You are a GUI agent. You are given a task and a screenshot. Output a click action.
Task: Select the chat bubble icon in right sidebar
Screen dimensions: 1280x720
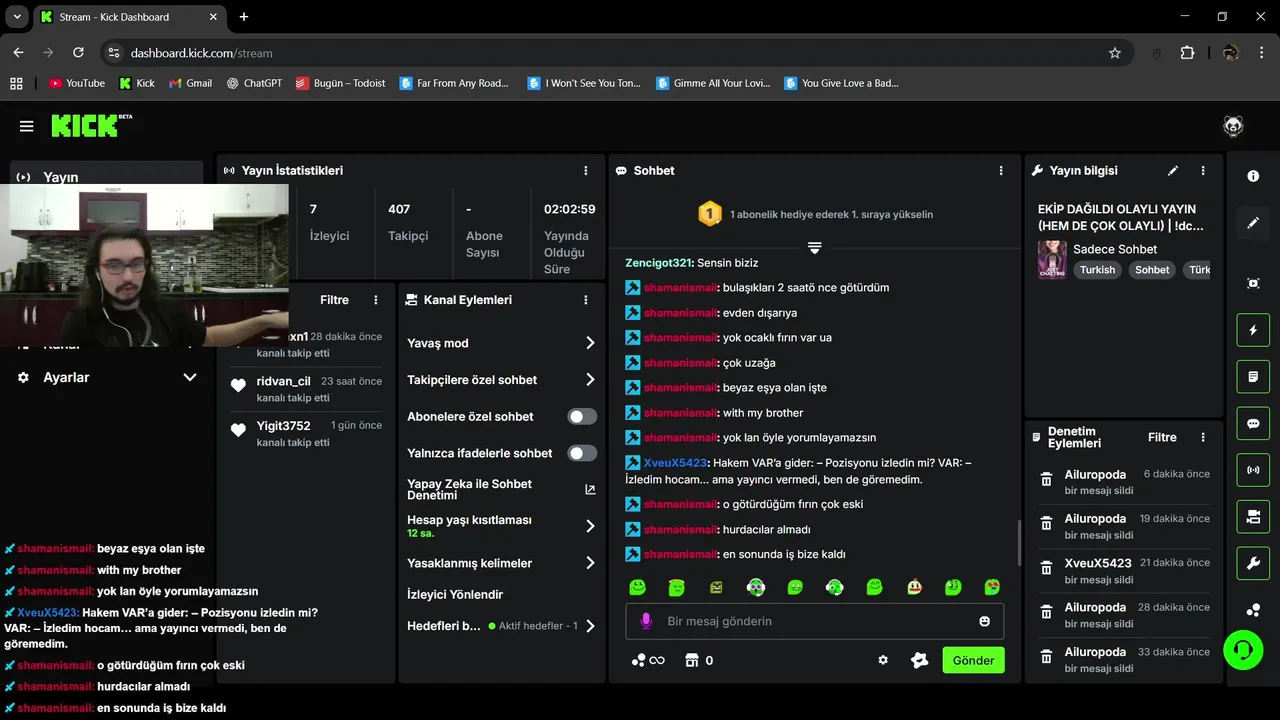tap(1253, 423)
